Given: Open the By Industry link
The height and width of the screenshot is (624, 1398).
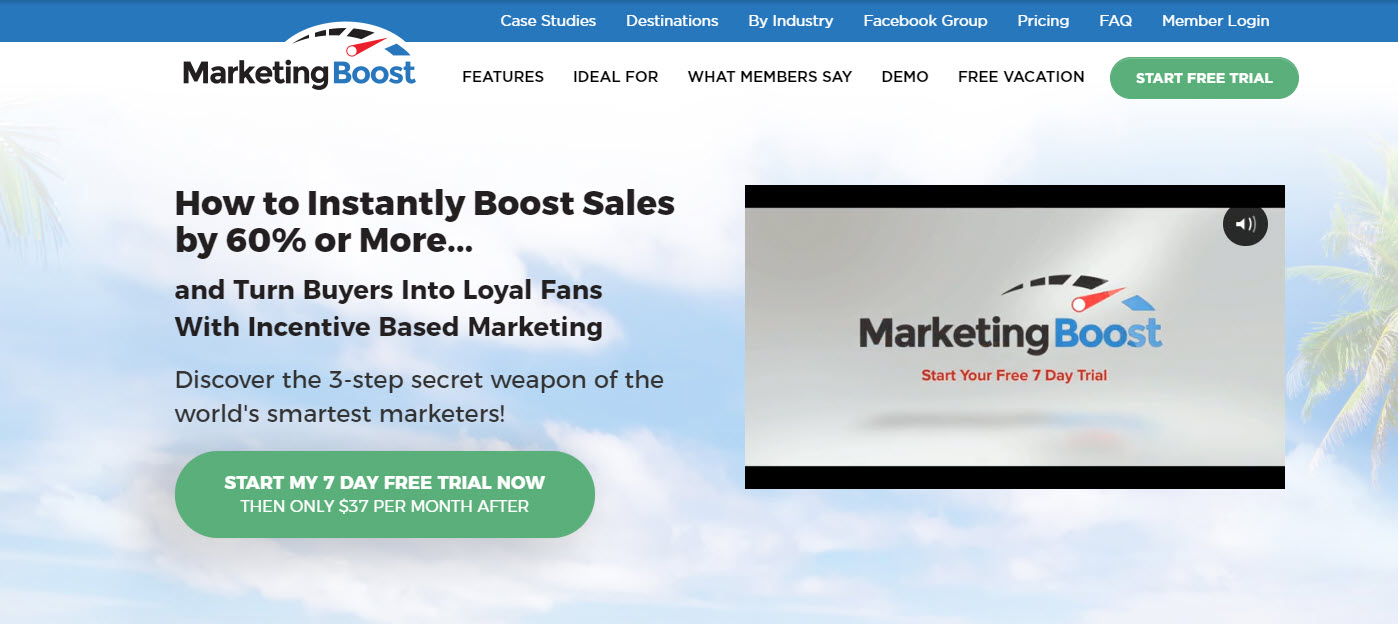Looking at the screenshot, I should [790, 20].
